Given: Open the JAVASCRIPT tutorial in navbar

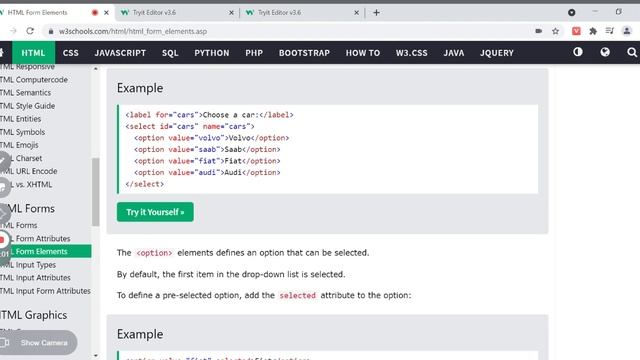Looking at the screenshot, I should [x=120, y=53].
